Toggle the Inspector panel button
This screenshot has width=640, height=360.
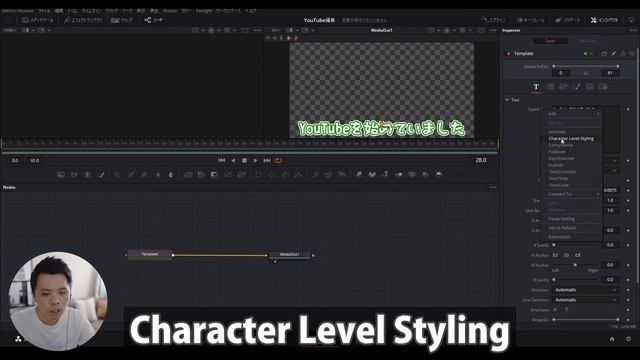point(604,20)
